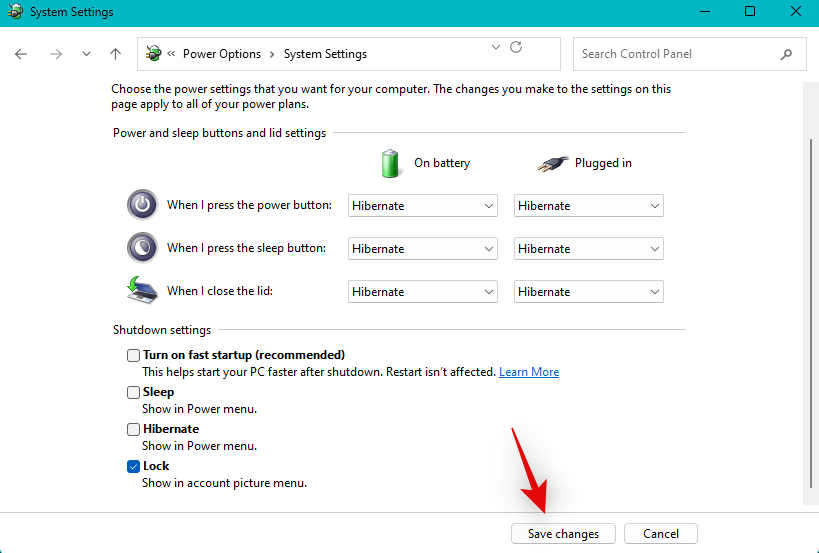The image size is (819, 553).
Task: Check the Sleep checkbox
Action: point(133,392)
